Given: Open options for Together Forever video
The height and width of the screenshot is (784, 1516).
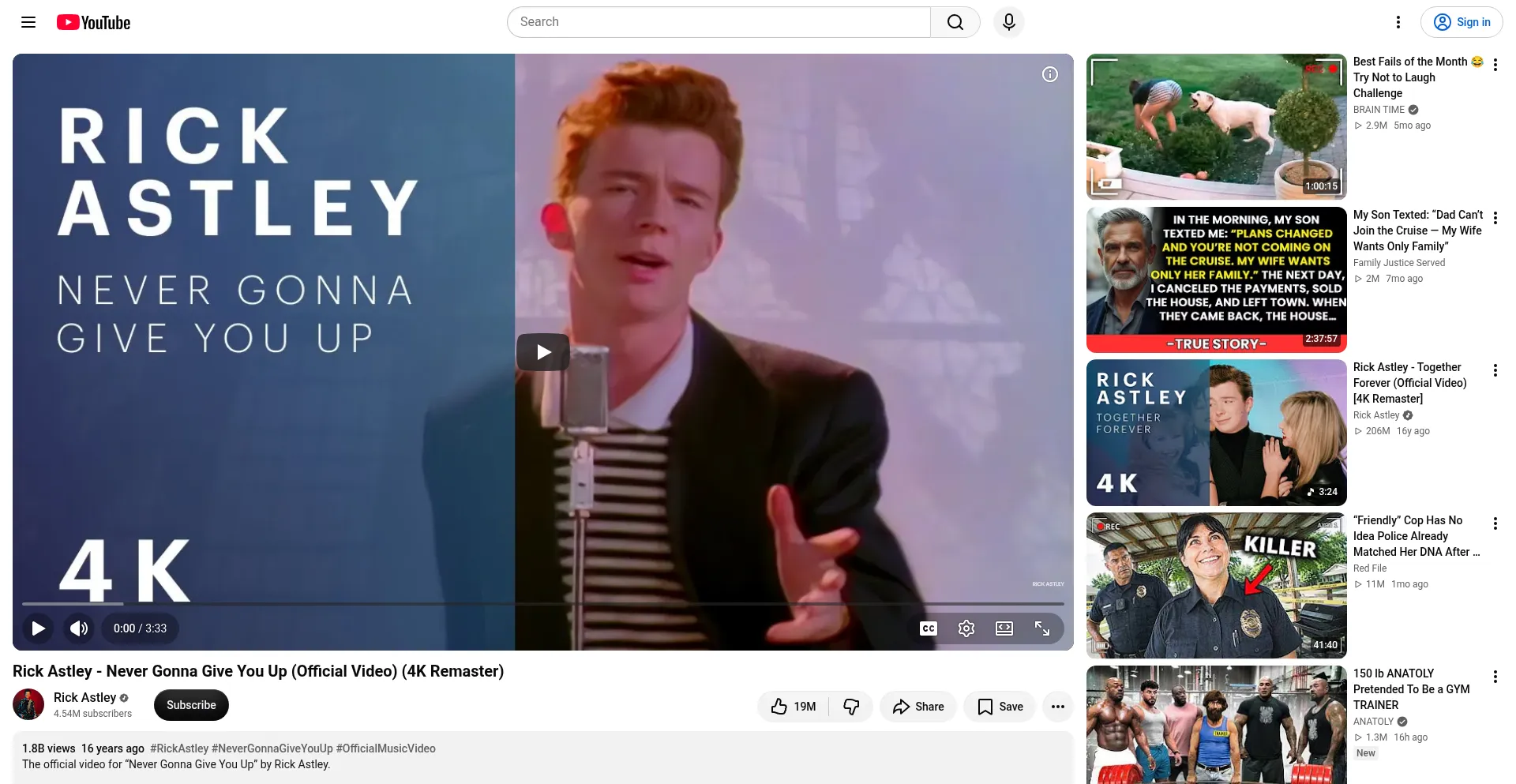Looking at the screenshot, I should coord(1495,370).
